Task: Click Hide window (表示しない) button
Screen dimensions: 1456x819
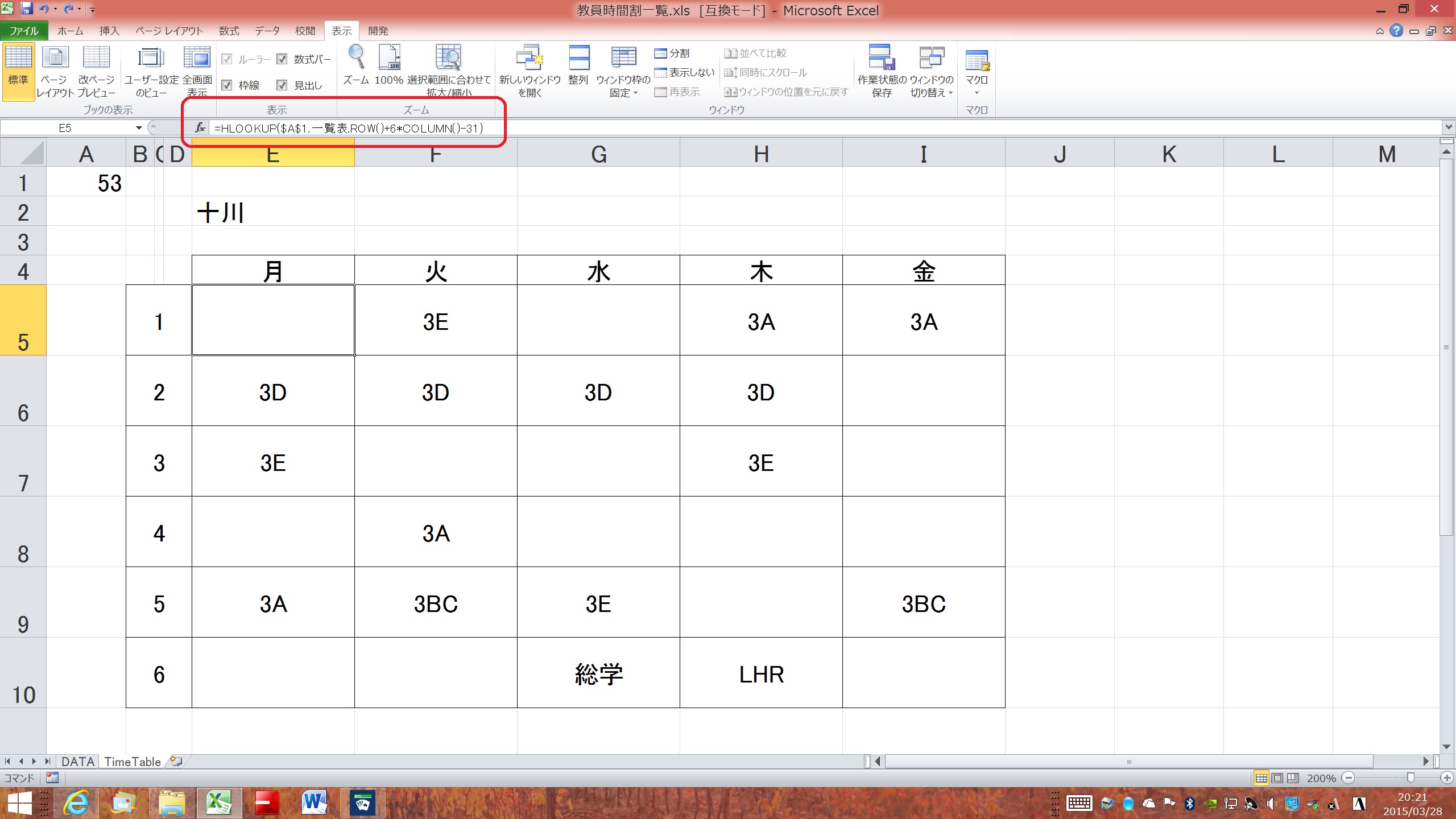Action: click(684, 72)
